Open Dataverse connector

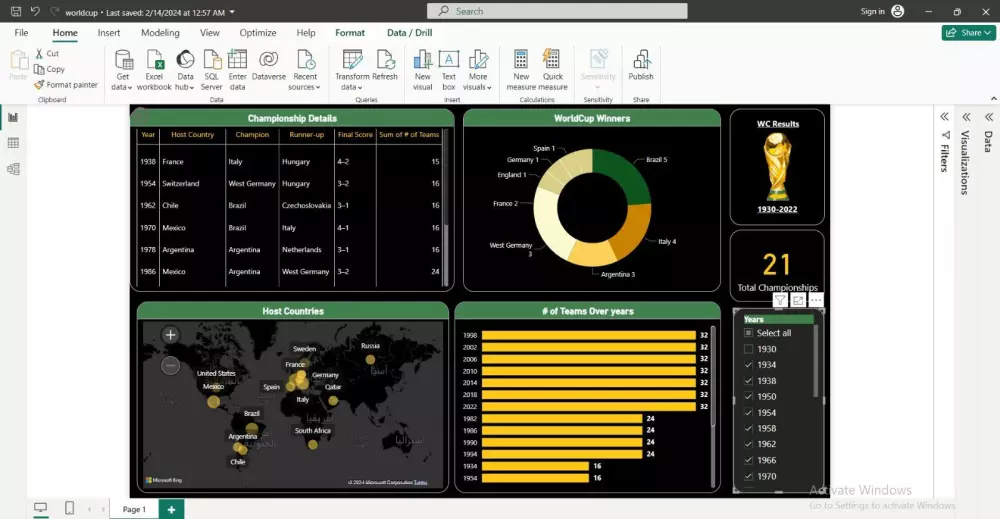(268, 66)
